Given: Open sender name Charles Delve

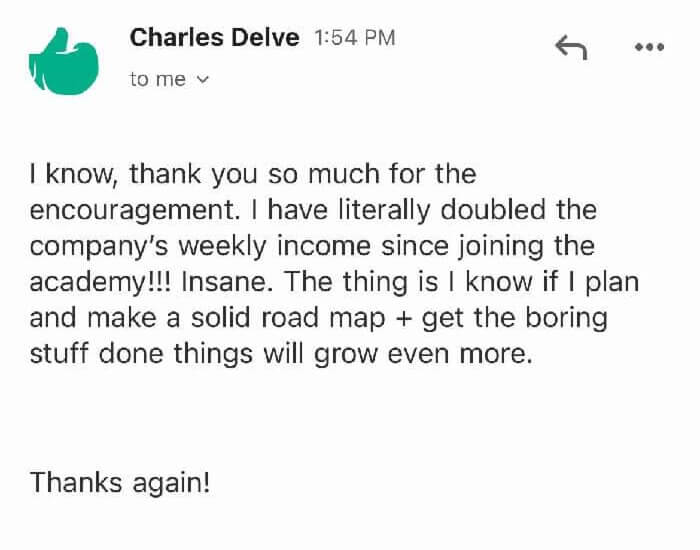Looking at the screenshot, I should [x=214, y=38].
